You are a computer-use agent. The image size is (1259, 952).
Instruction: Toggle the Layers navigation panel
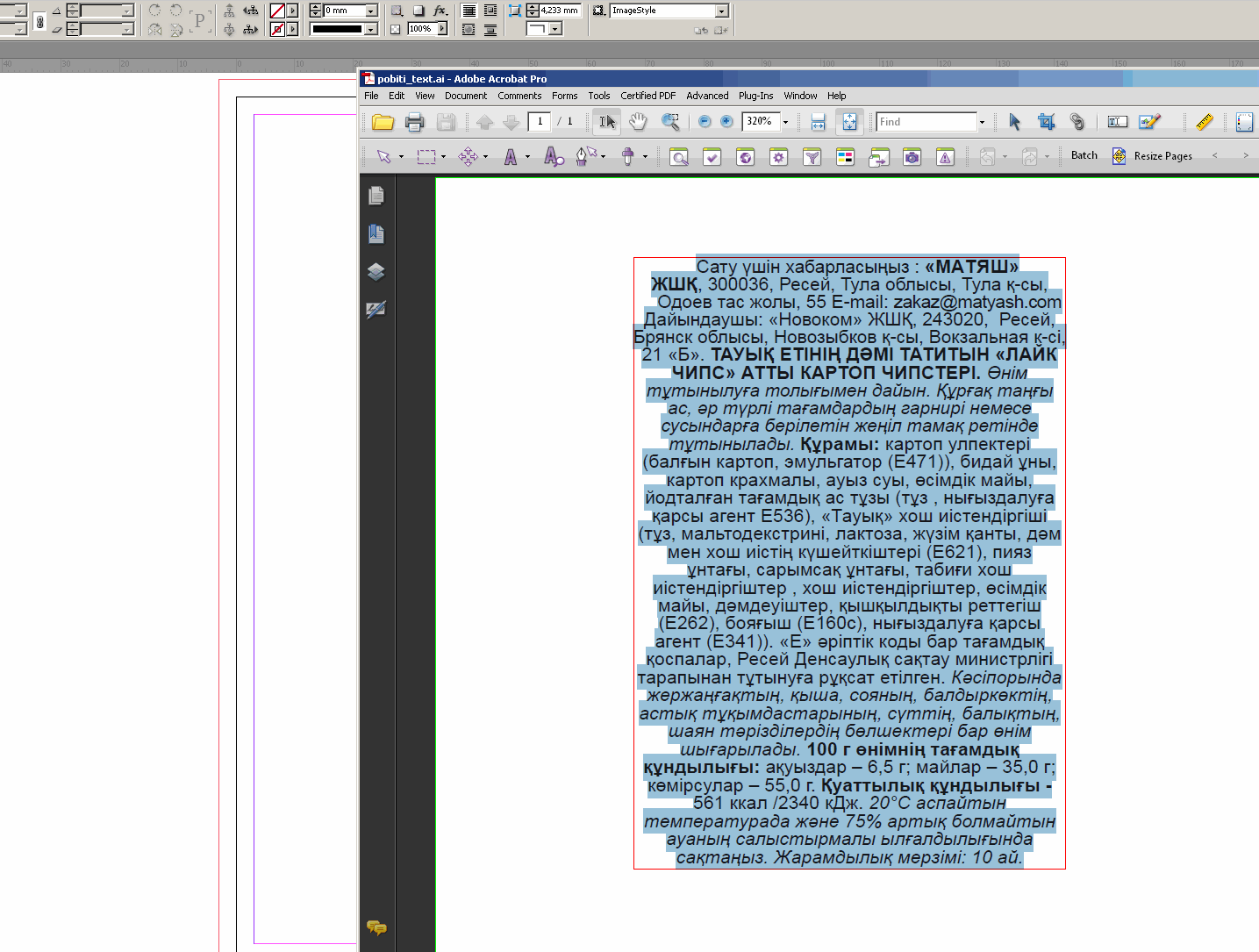376,272
